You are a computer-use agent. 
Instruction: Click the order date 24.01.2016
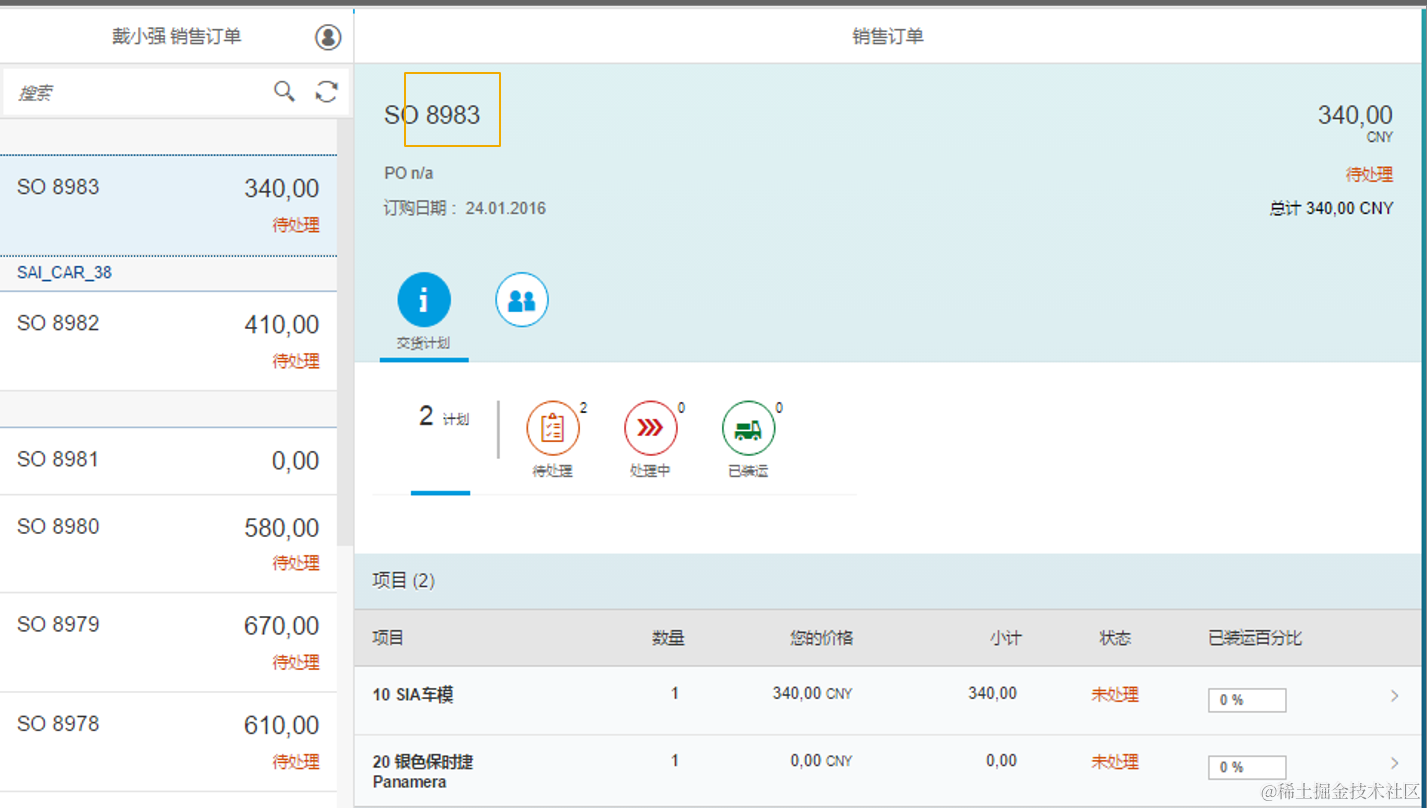point(505,209)
